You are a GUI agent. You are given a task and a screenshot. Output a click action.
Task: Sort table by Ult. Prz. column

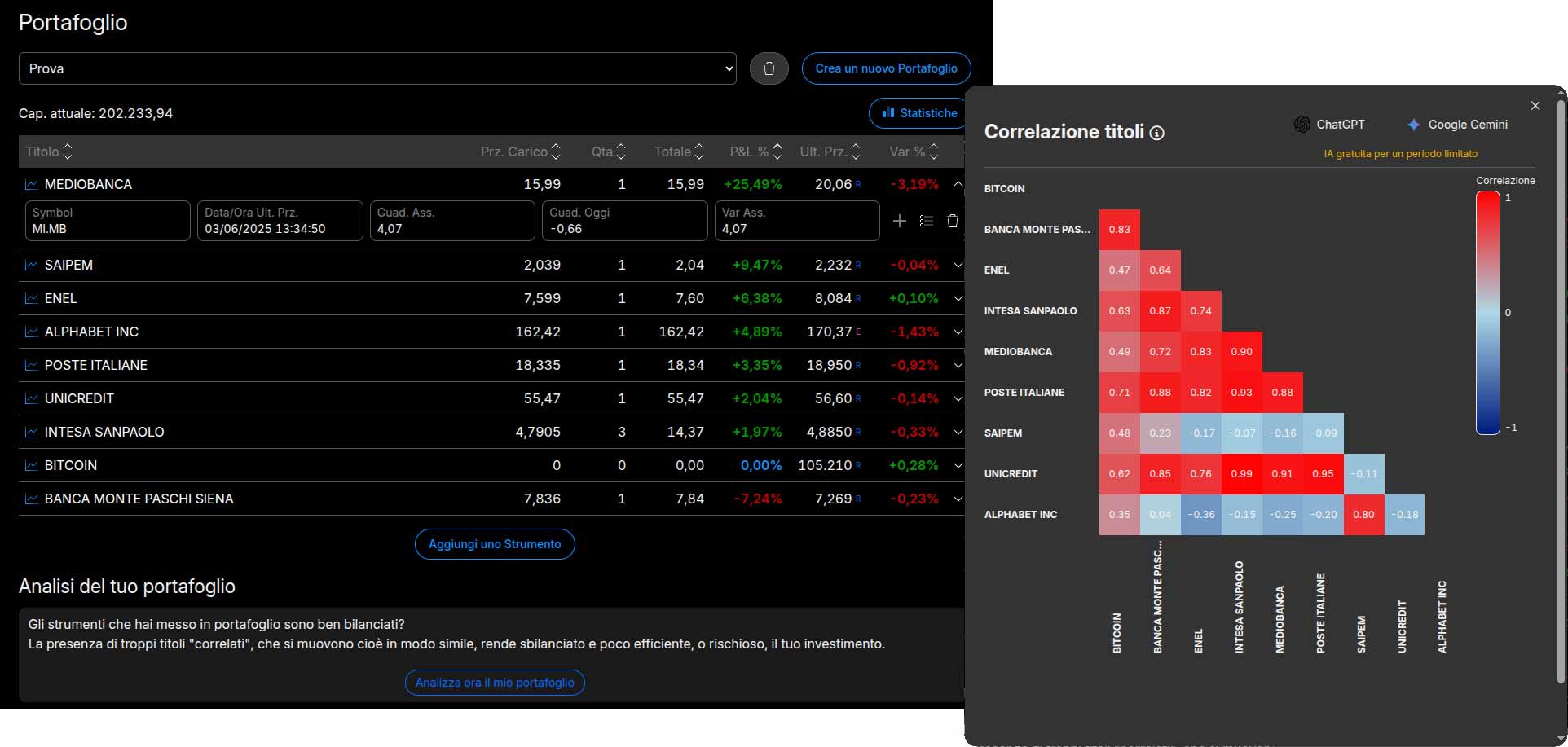click(830, 152)
